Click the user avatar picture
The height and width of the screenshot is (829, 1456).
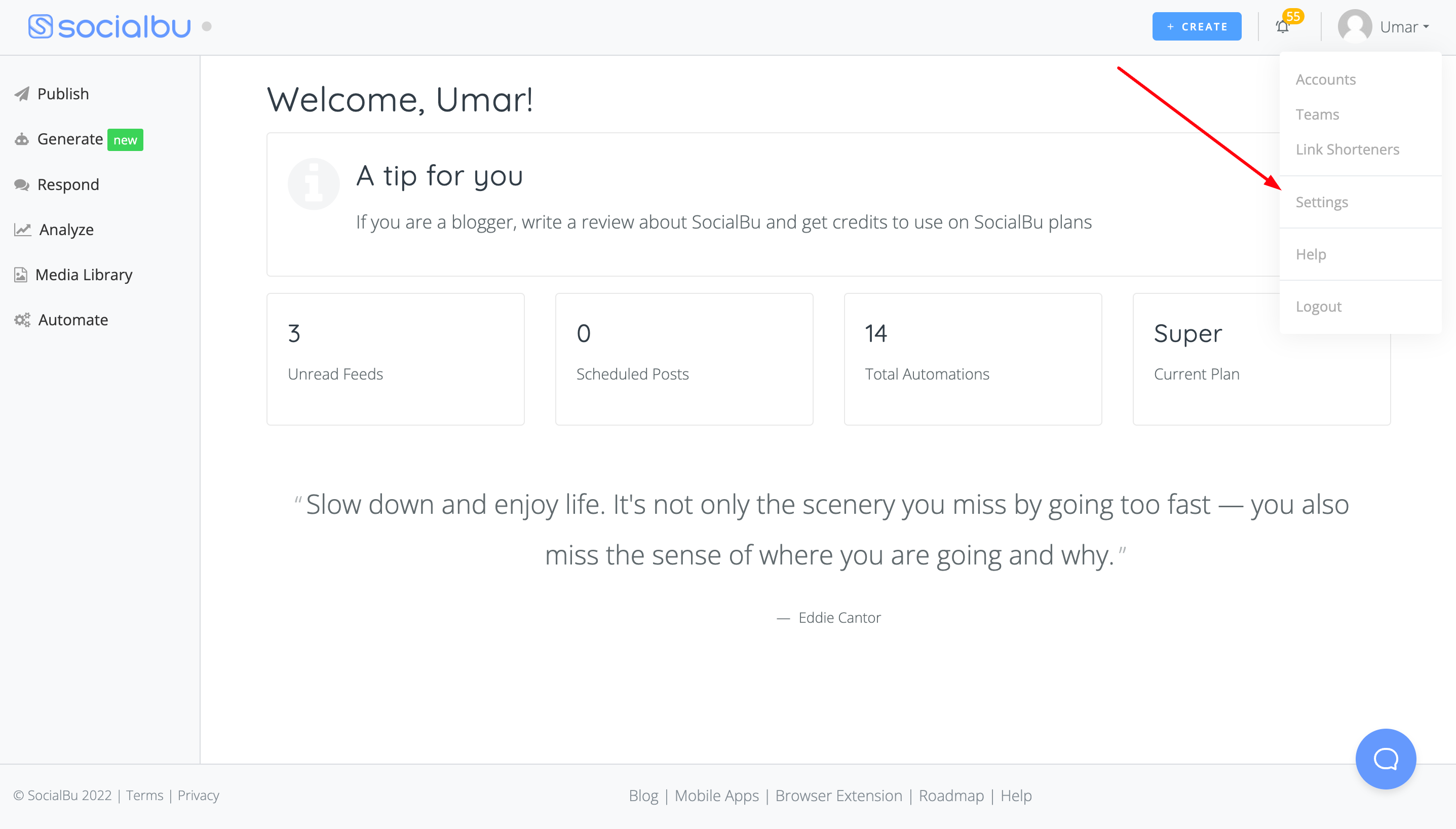(1354, 26)
